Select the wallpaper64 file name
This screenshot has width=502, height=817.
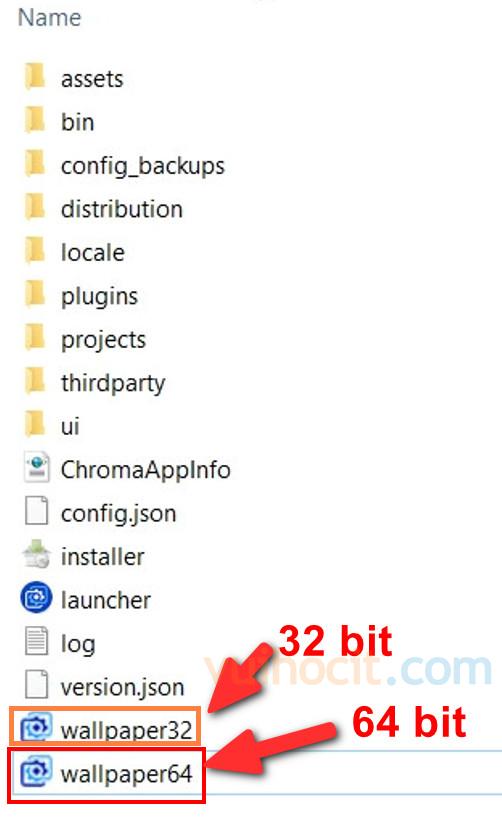pyautogui.click(x=127, y=774)
